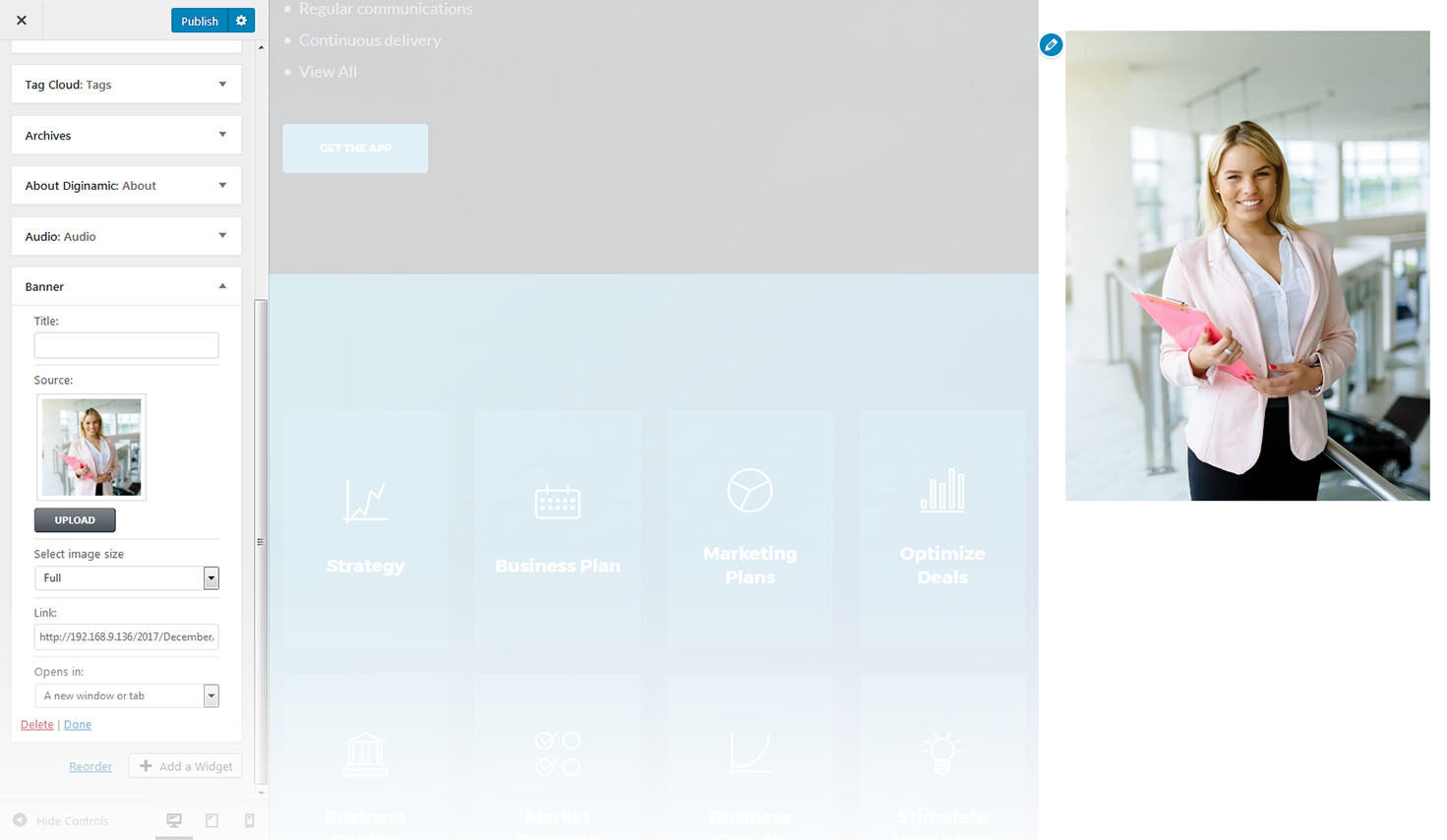Viewport: 1447px width, 840px height.
Task: Click the Strategy chart icon
Action: pyautogui.click(x=365, y=502)
